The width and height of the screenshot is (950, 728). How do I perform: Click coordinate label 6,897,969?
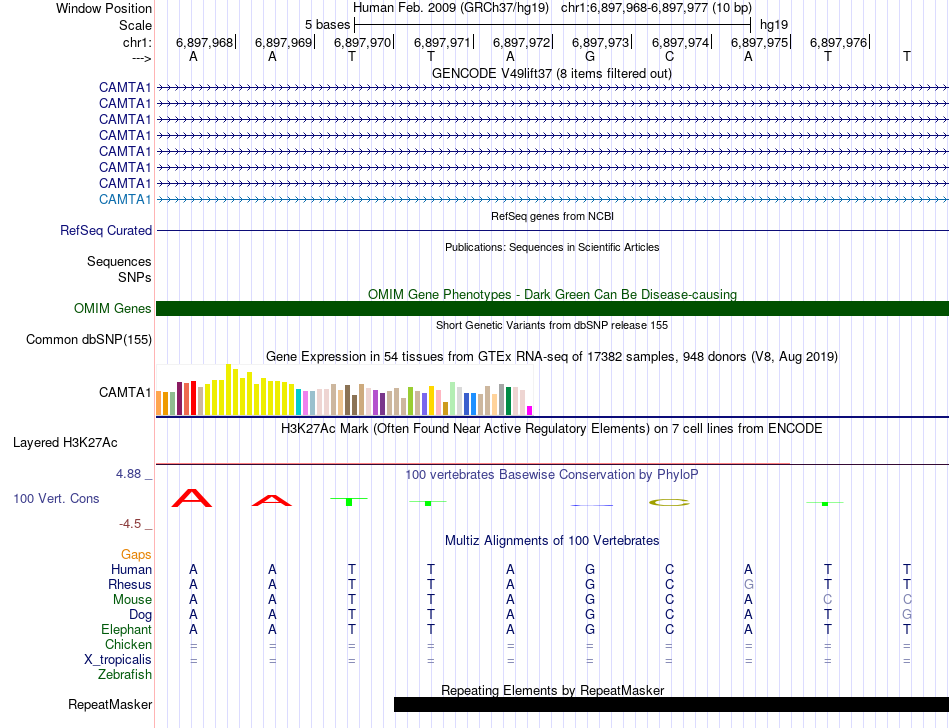pos(284,42)
